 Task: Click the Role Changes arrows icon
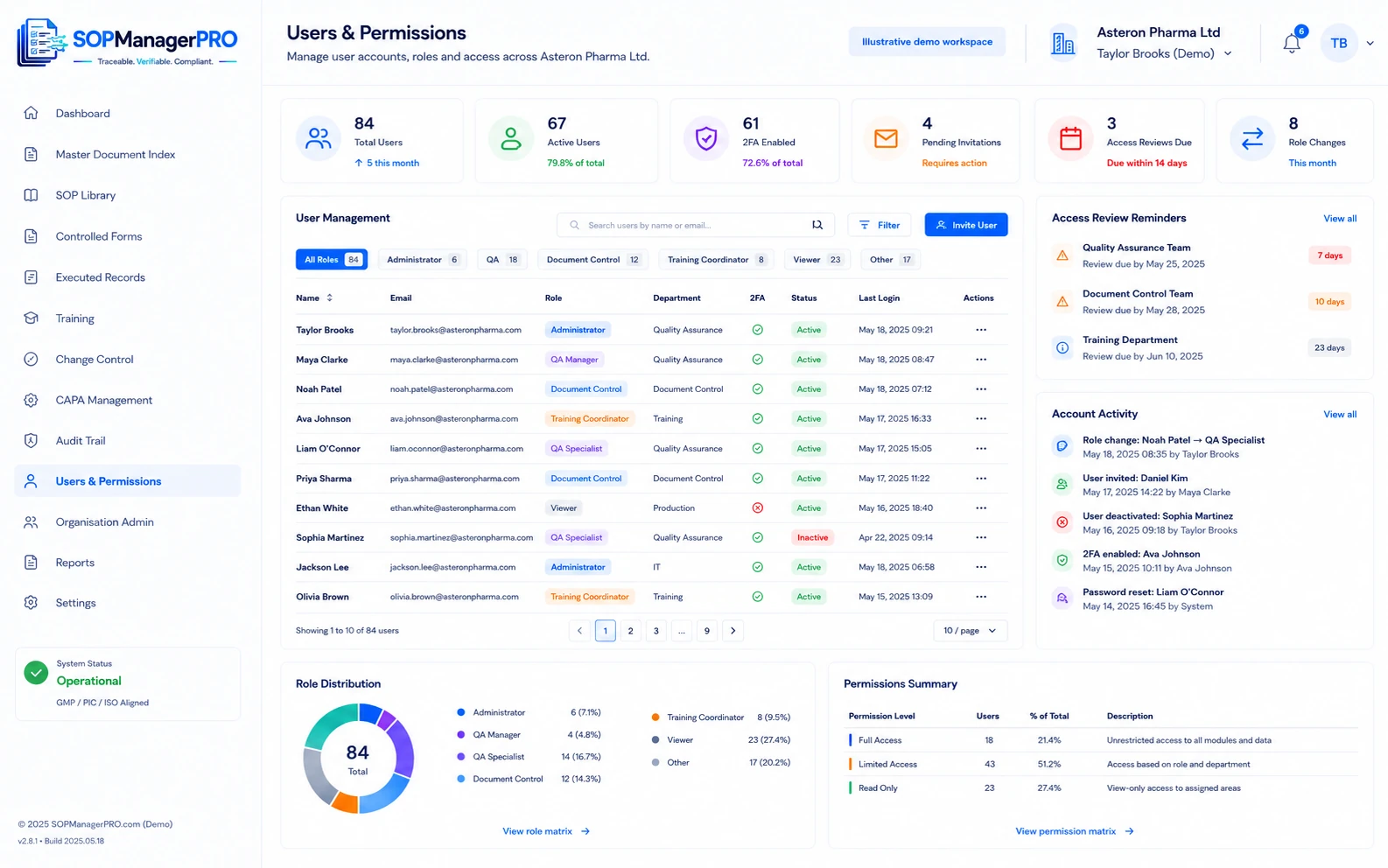tap(1252, 139)
